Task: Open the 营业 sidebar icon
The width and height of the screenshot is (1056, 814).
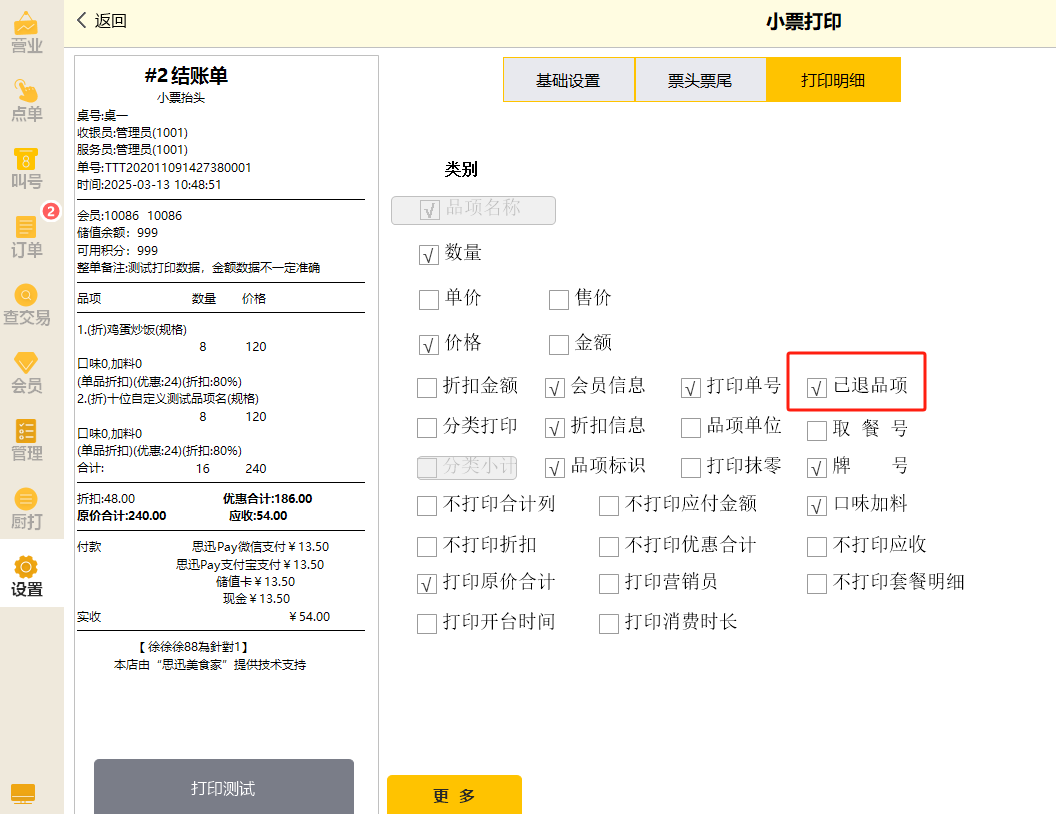Action: point(27,33)
